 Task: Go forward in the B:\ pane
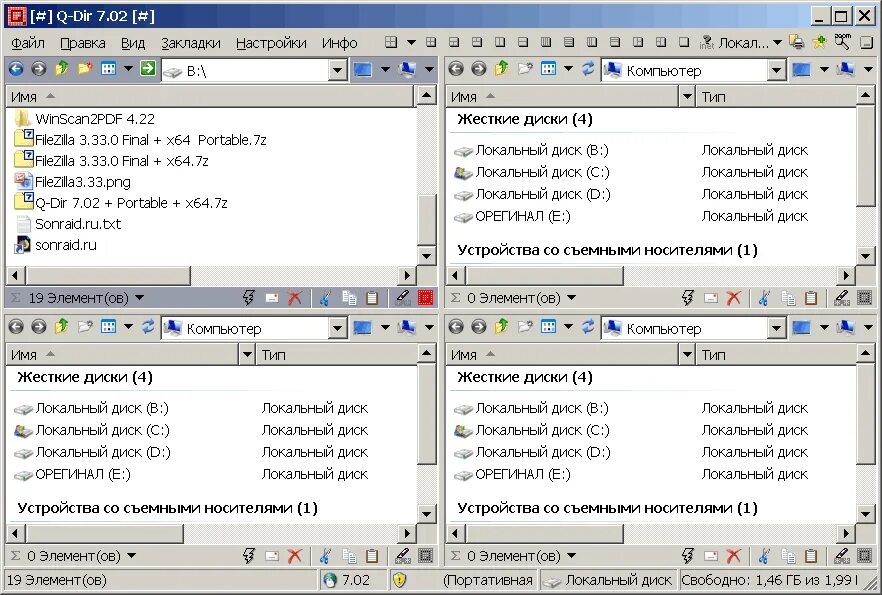point(38,69)
